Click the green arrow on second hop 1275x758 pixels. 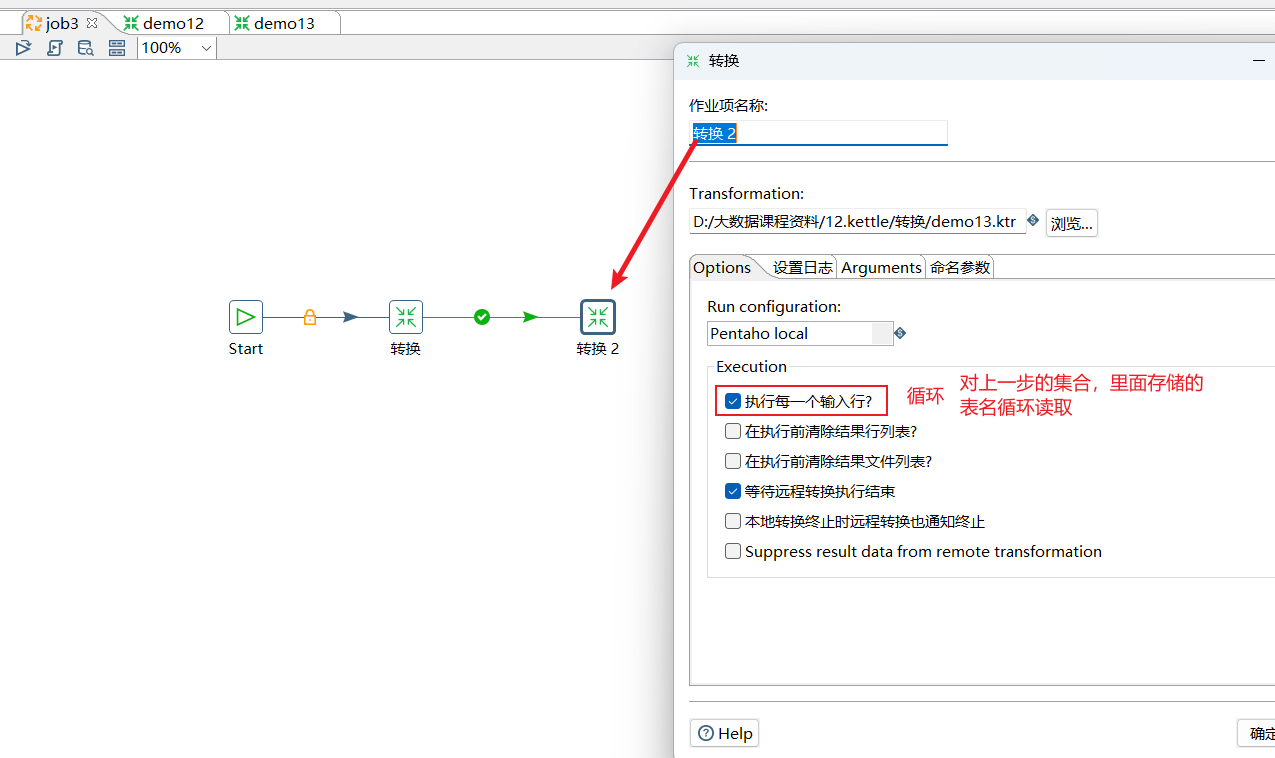click(531, 317)
